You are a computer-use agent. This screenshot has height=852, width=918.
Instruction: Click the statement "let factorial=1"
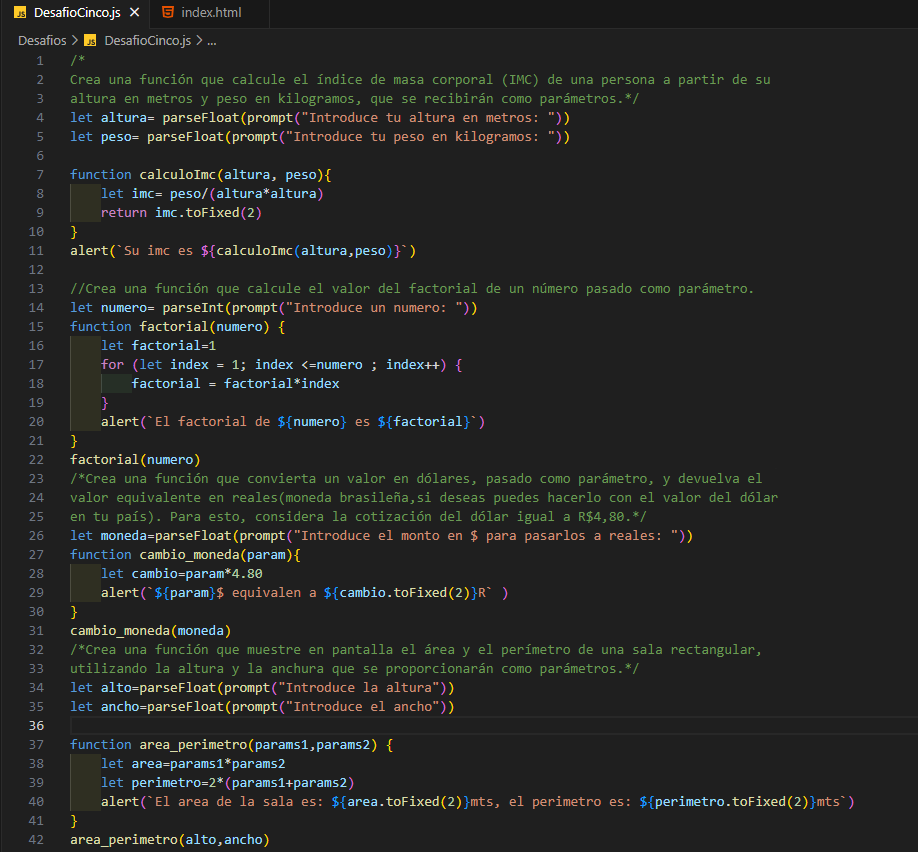pos(158,346)
